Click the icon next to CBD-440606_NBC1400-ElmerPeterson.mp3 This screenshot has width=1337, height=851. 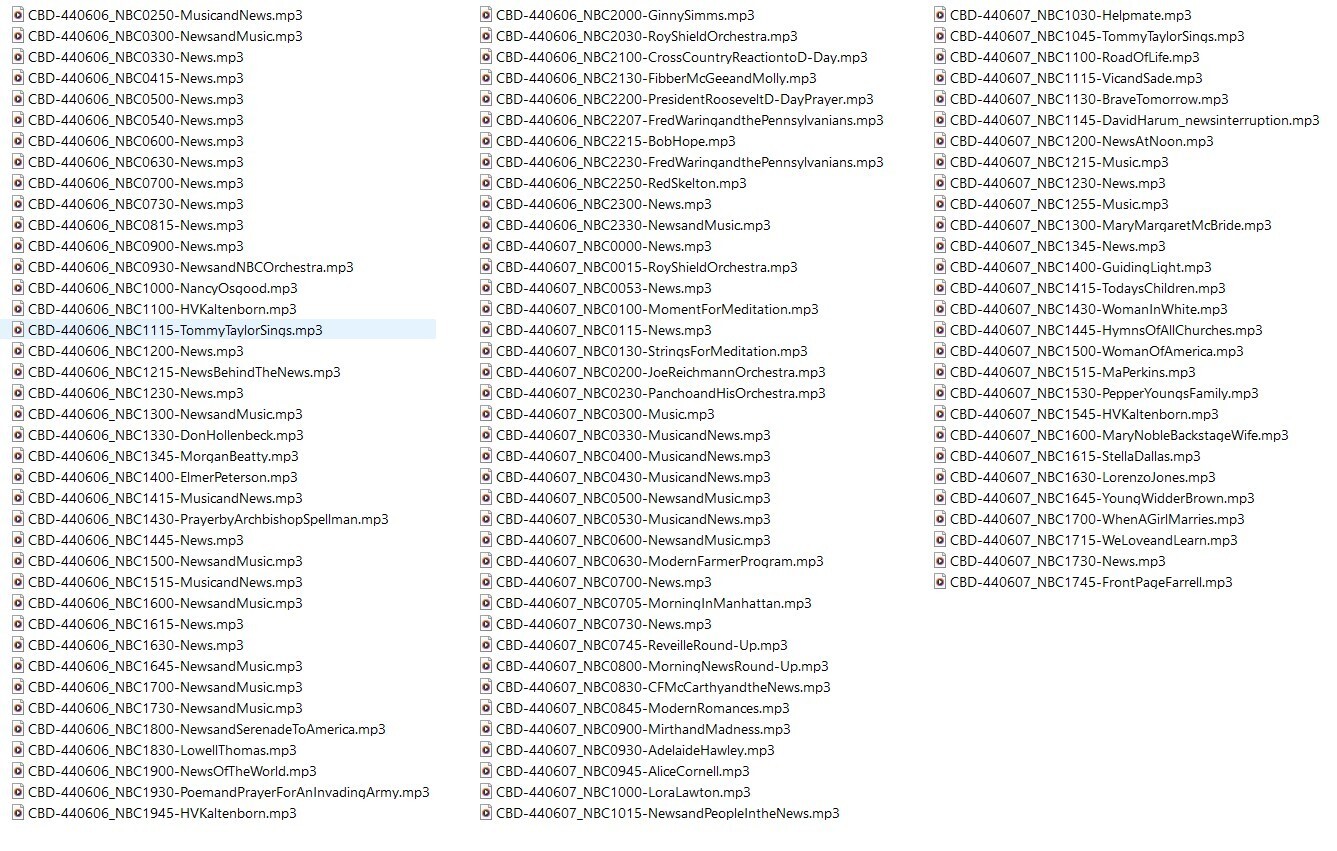click(x=18, y=477)
